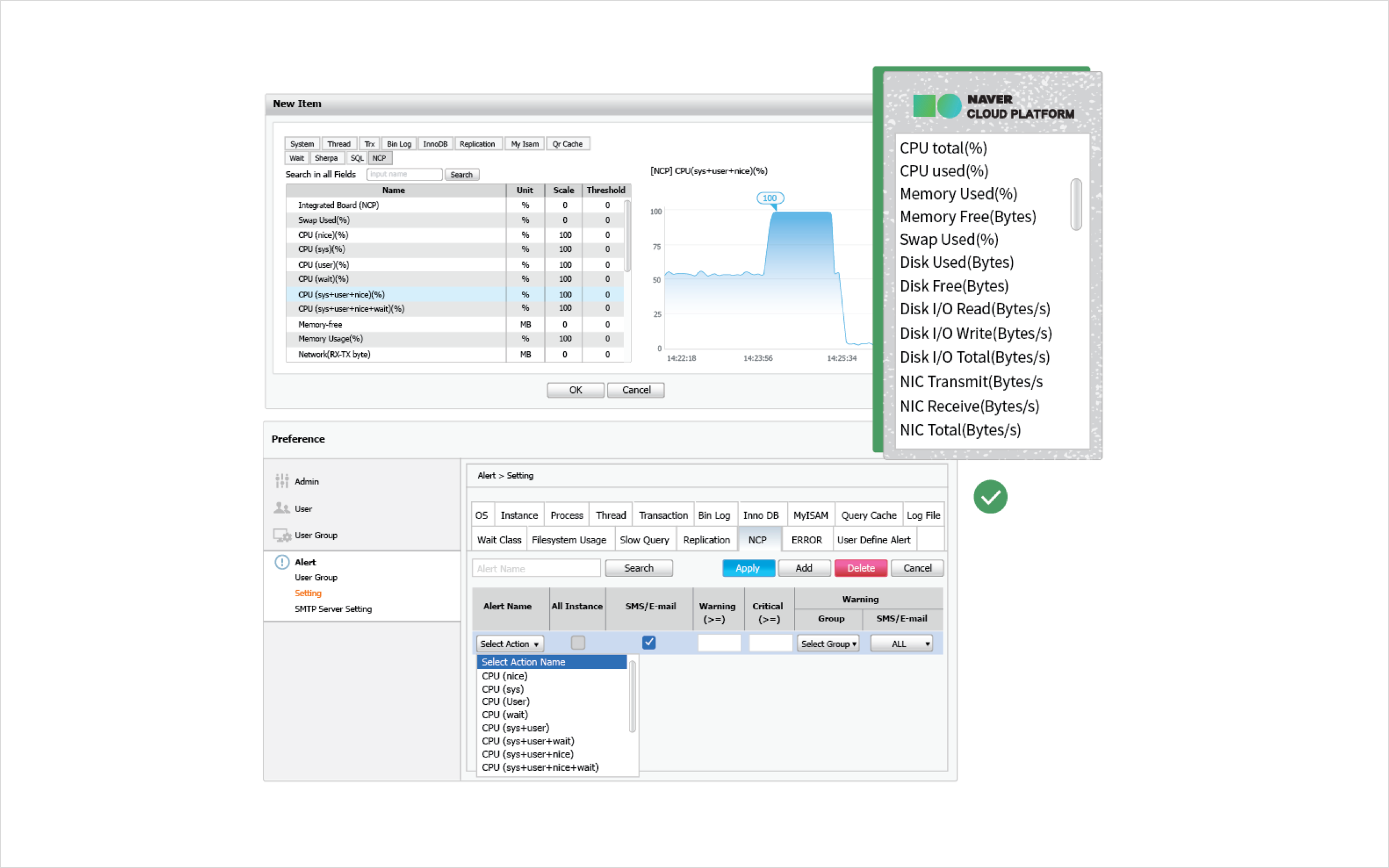The image size is (1389, 868).
Task: Click the Admin sliders icon
Action: tap(282, 481)
